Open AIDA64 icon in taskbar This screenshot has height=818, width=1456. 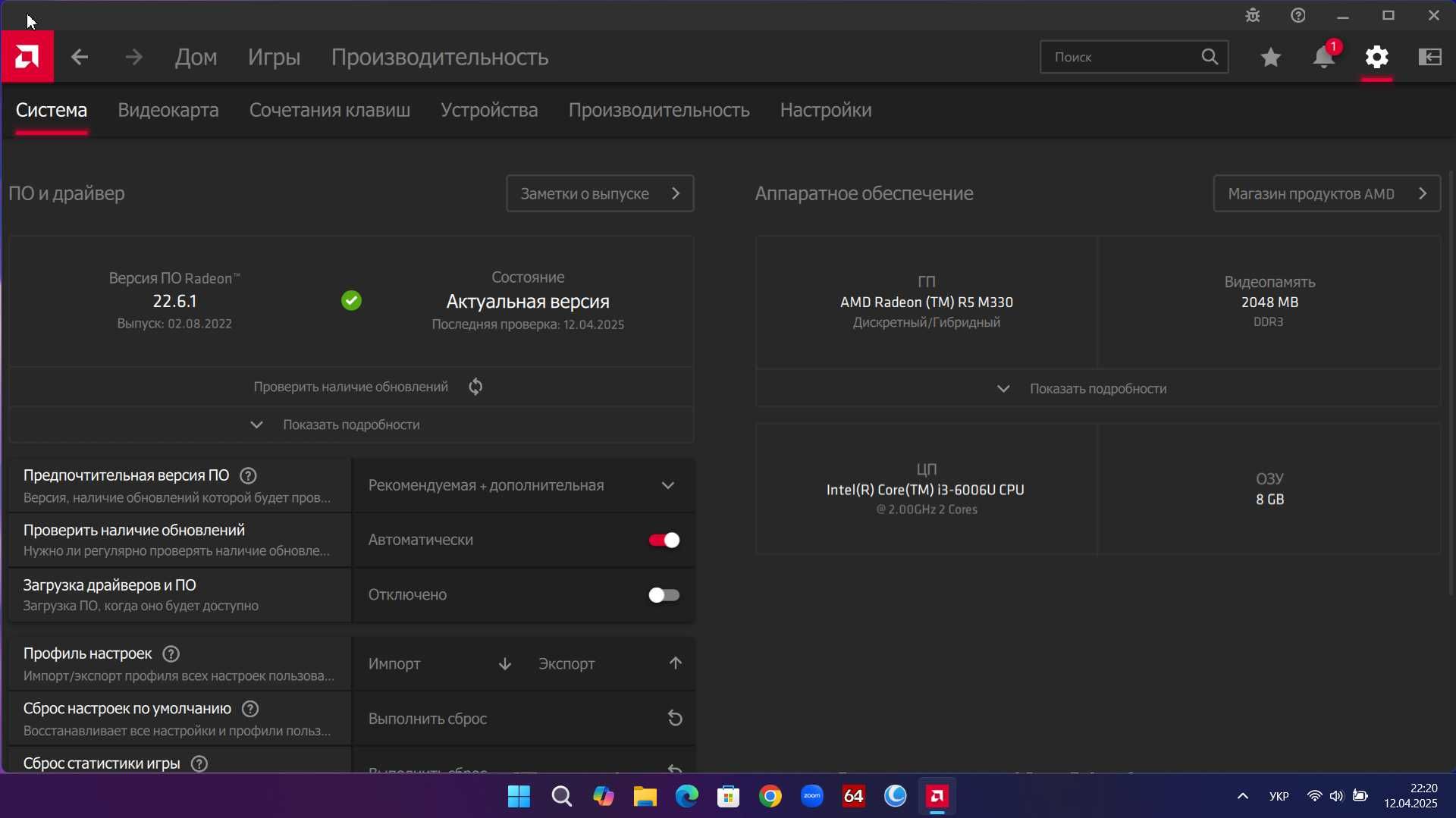854,797
